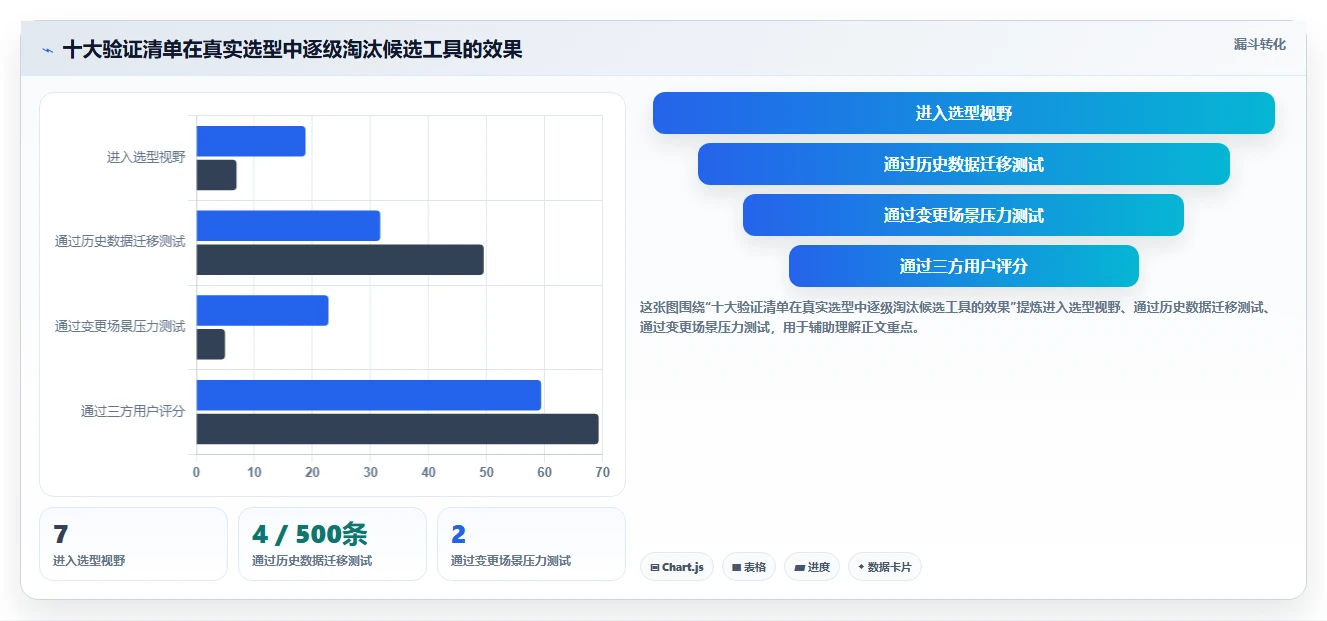Click the 进入选型视野 stat card caption

click(89, 561)
